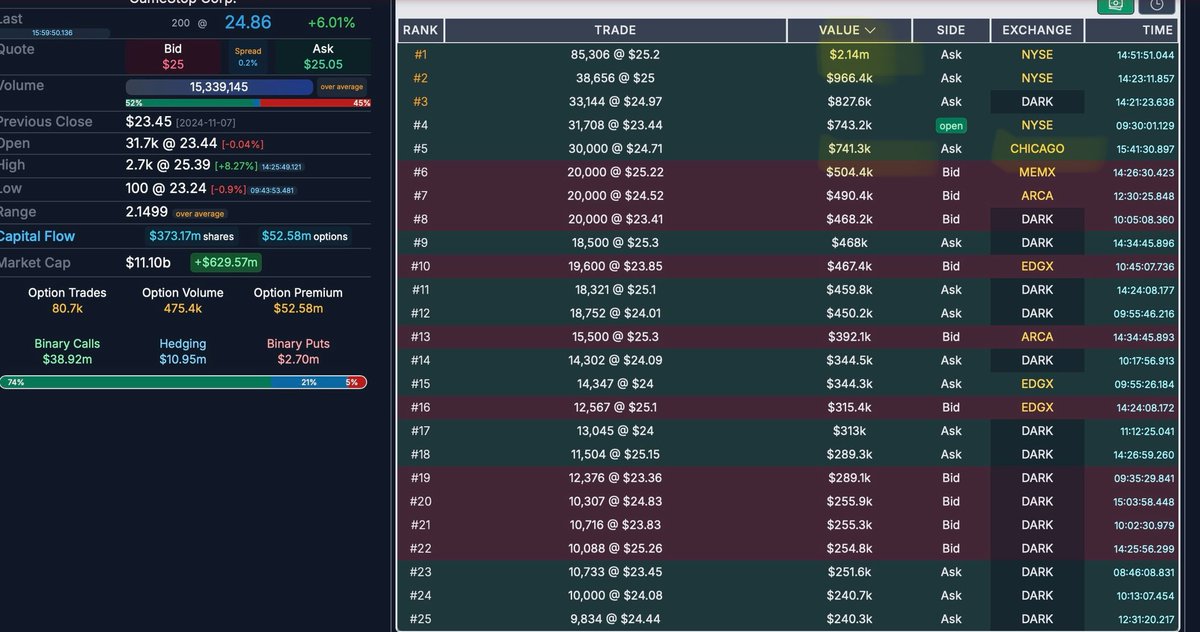Click the $504.4k value cell

[849, 172]
